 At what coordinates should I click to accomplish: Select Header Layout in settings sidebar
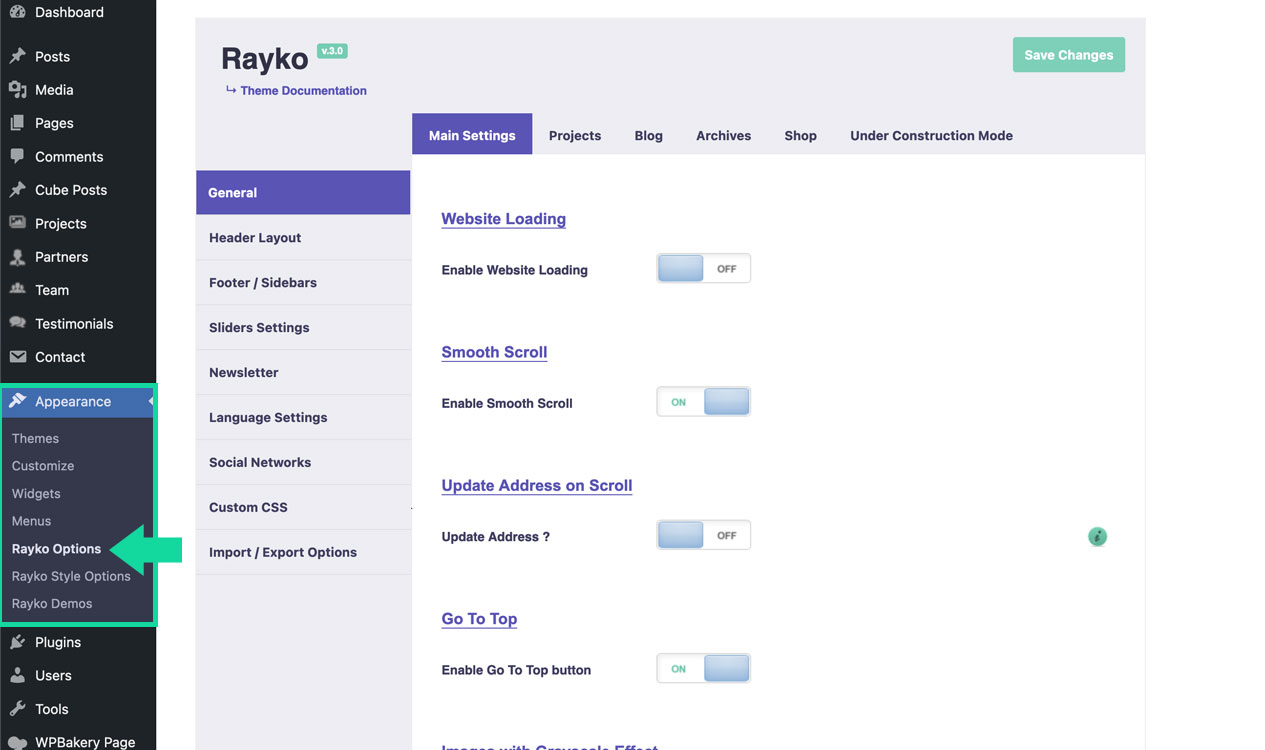[x=255, y=238]
